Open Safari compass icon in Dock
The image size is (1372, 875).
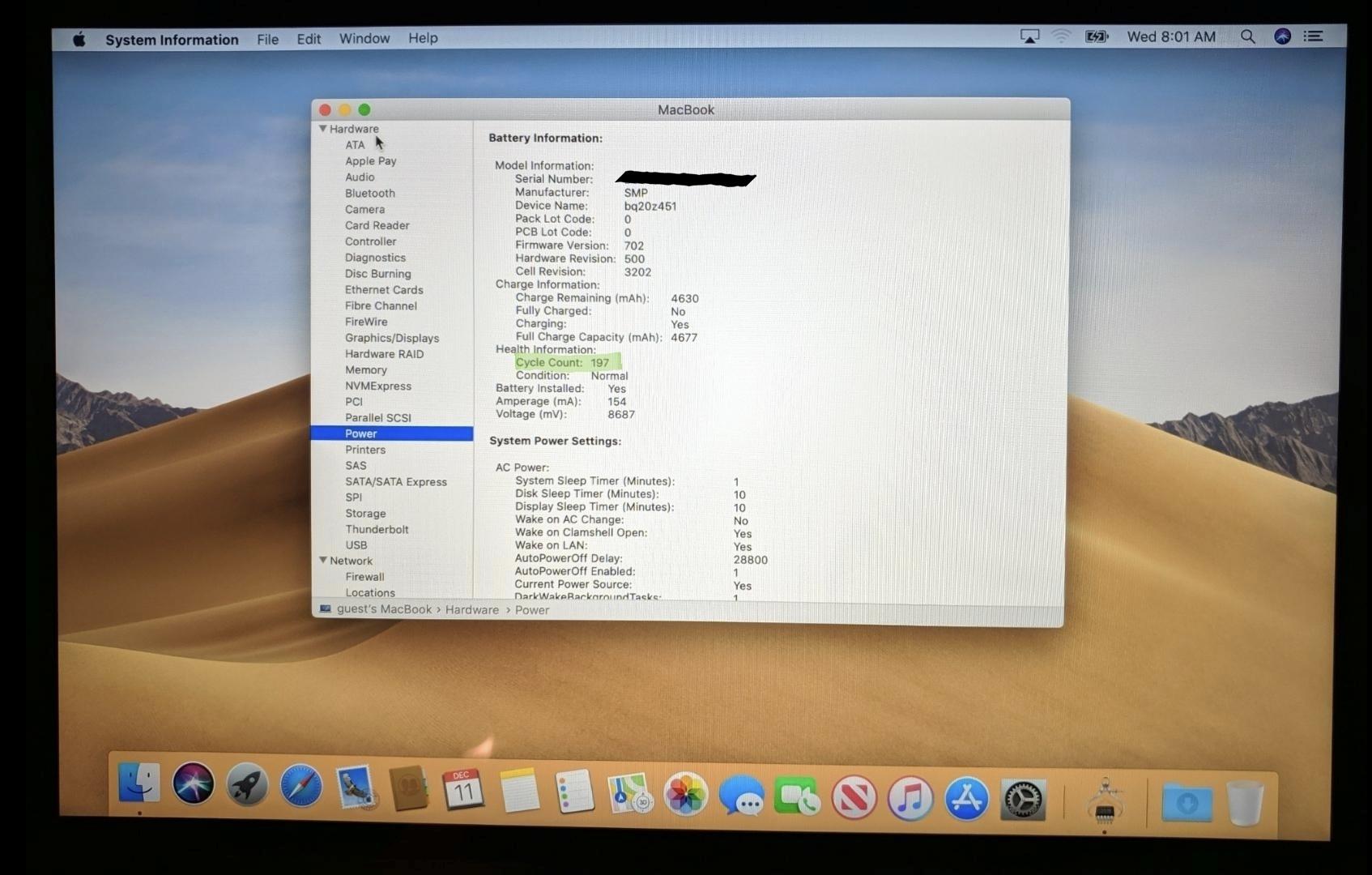click(301, 786)
